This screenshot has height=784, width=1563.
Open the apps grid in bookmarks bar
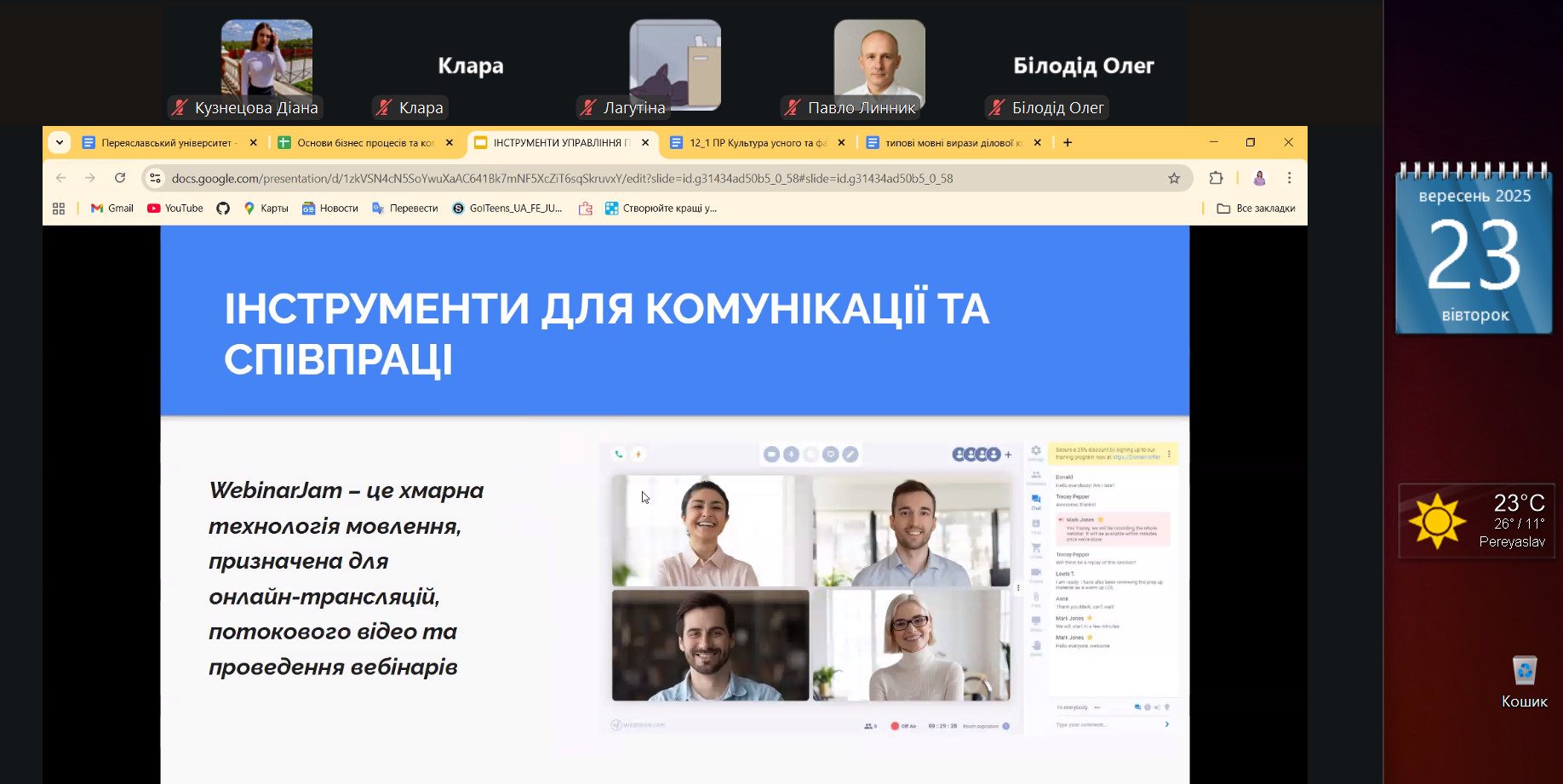(x=59, y=209)
